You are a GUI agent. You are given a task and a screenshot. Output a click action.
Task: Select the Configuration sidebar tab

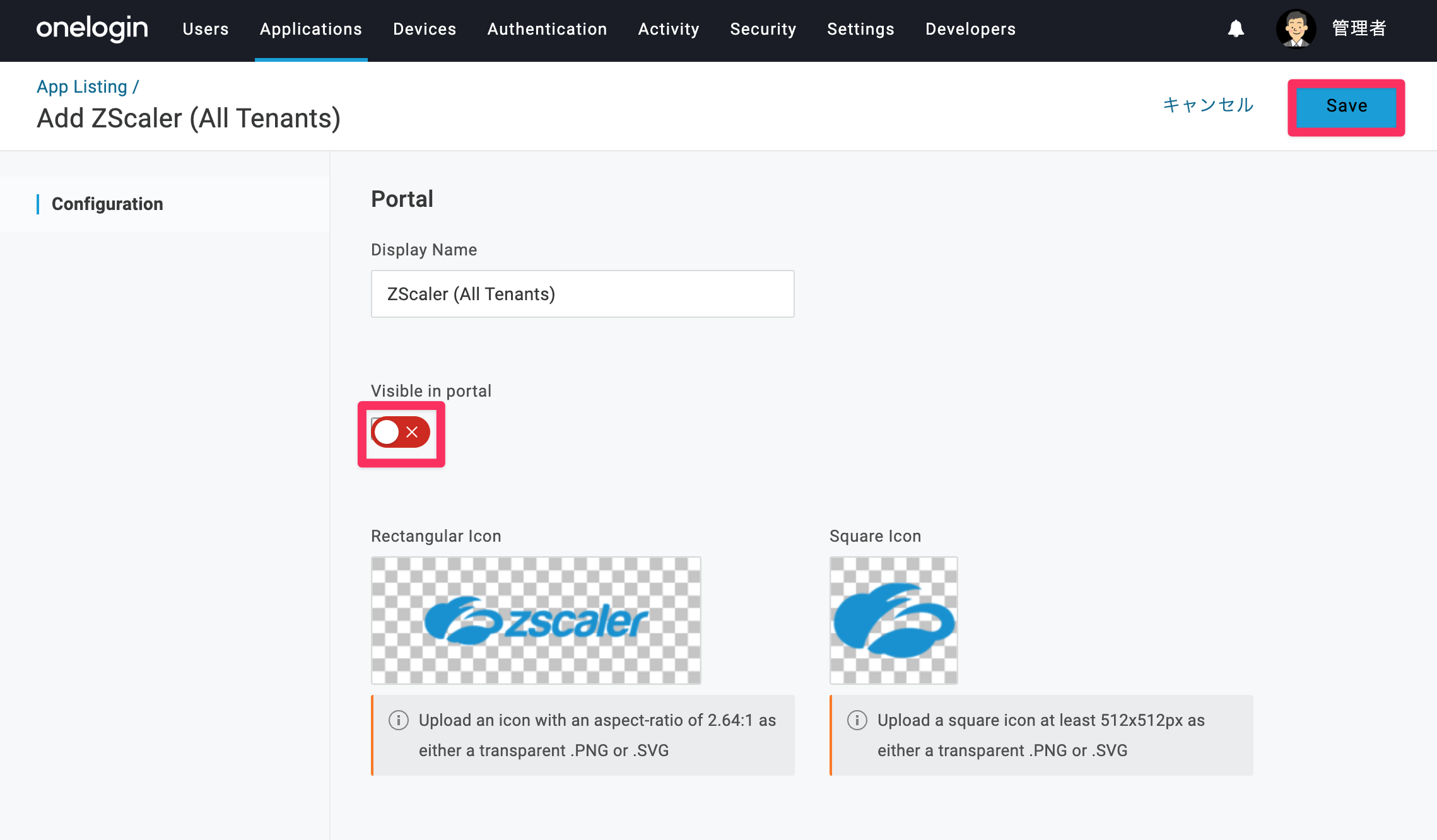click(107, 204)
